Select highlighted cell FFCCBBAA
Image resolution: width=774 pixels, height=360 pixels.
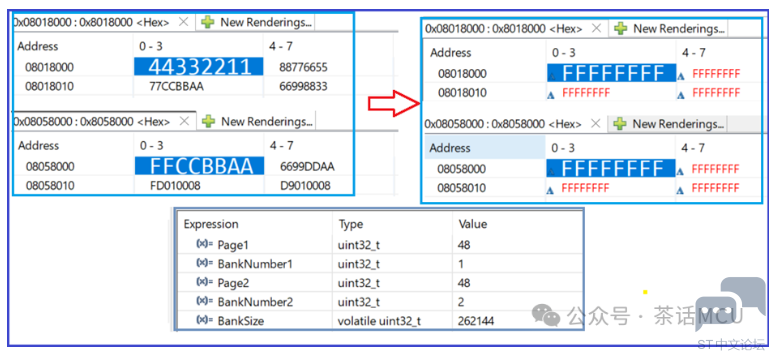[199, 166]
